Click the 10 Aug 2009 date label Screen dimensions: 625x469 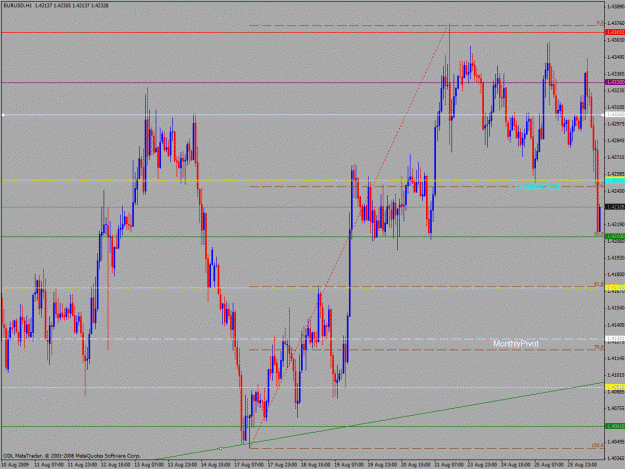click(15, 465)
